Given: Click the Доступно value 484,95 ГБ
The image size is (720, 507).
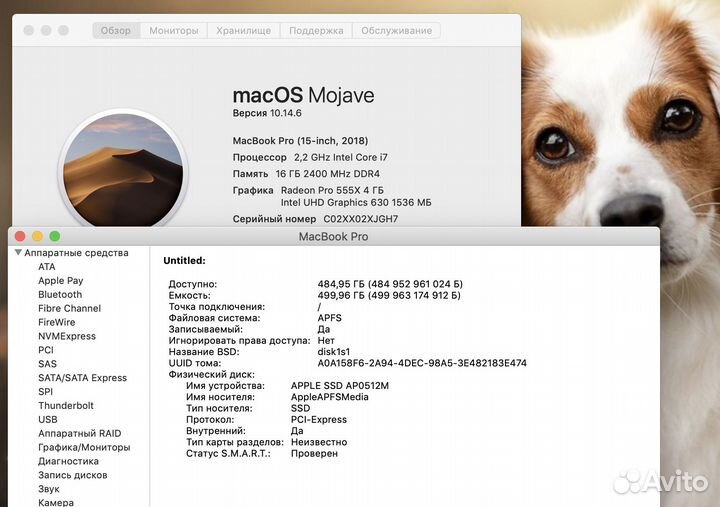Looking at the screenshot, I should tap(390, 284).
